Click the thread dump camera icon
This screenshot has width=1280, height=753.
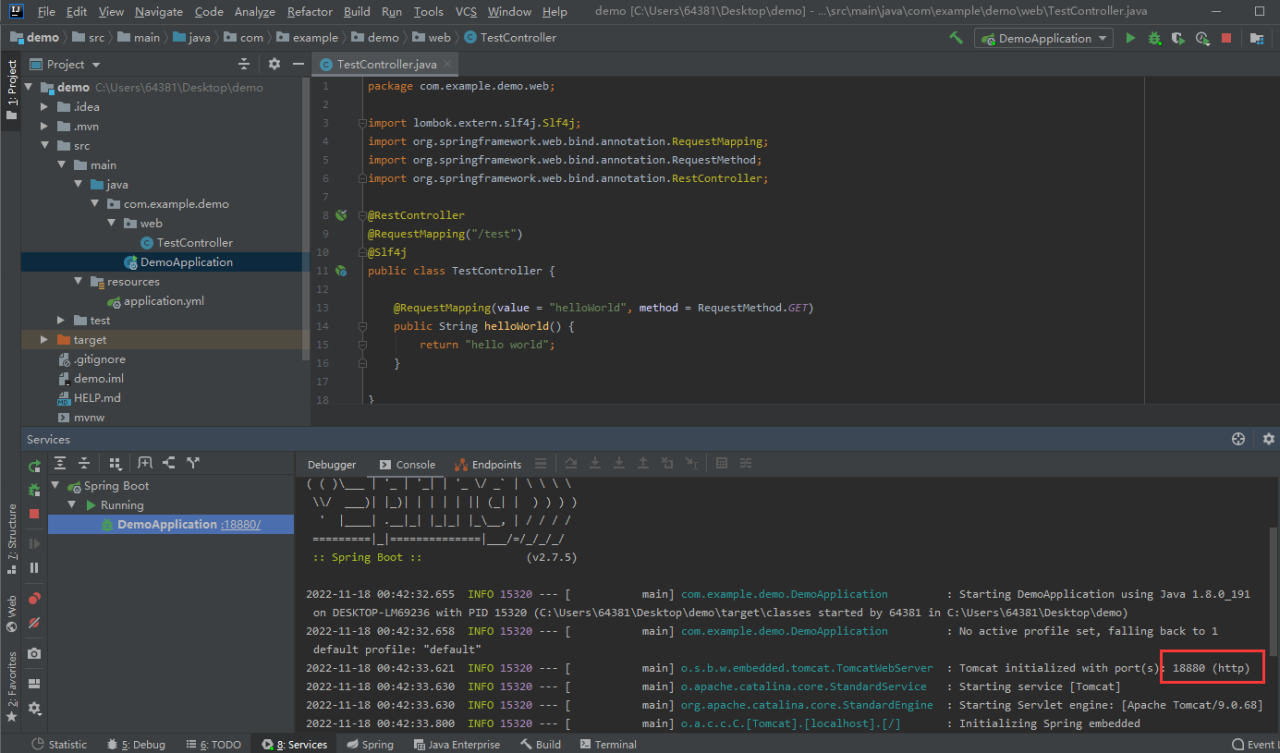pyautogui.click(x=34, y=653)
